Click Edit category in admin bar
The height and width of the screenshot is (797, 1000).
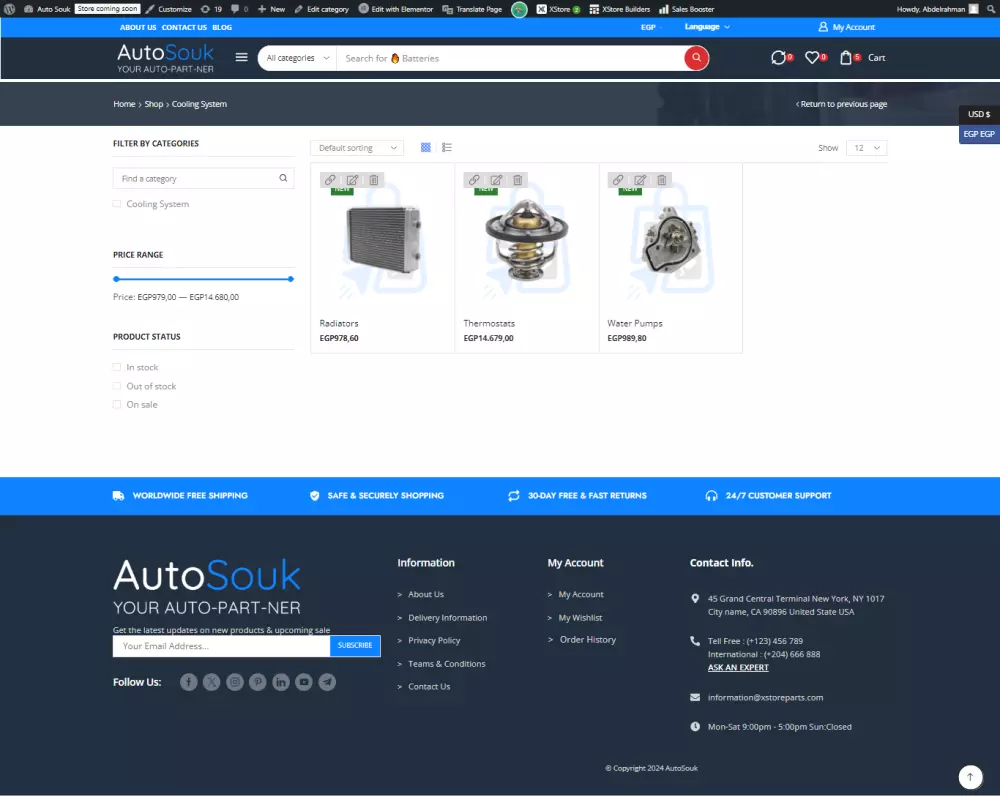pos(321,9)
